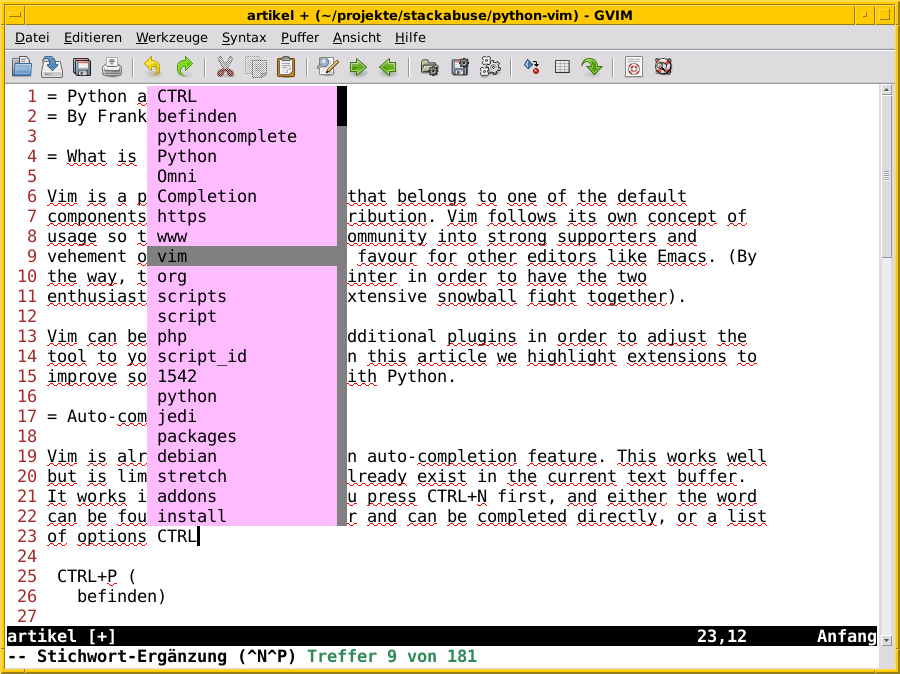This screenshot has width=900, height=674.
Task: Jump to tag with the green curved arrow
Action: (592, 67)
